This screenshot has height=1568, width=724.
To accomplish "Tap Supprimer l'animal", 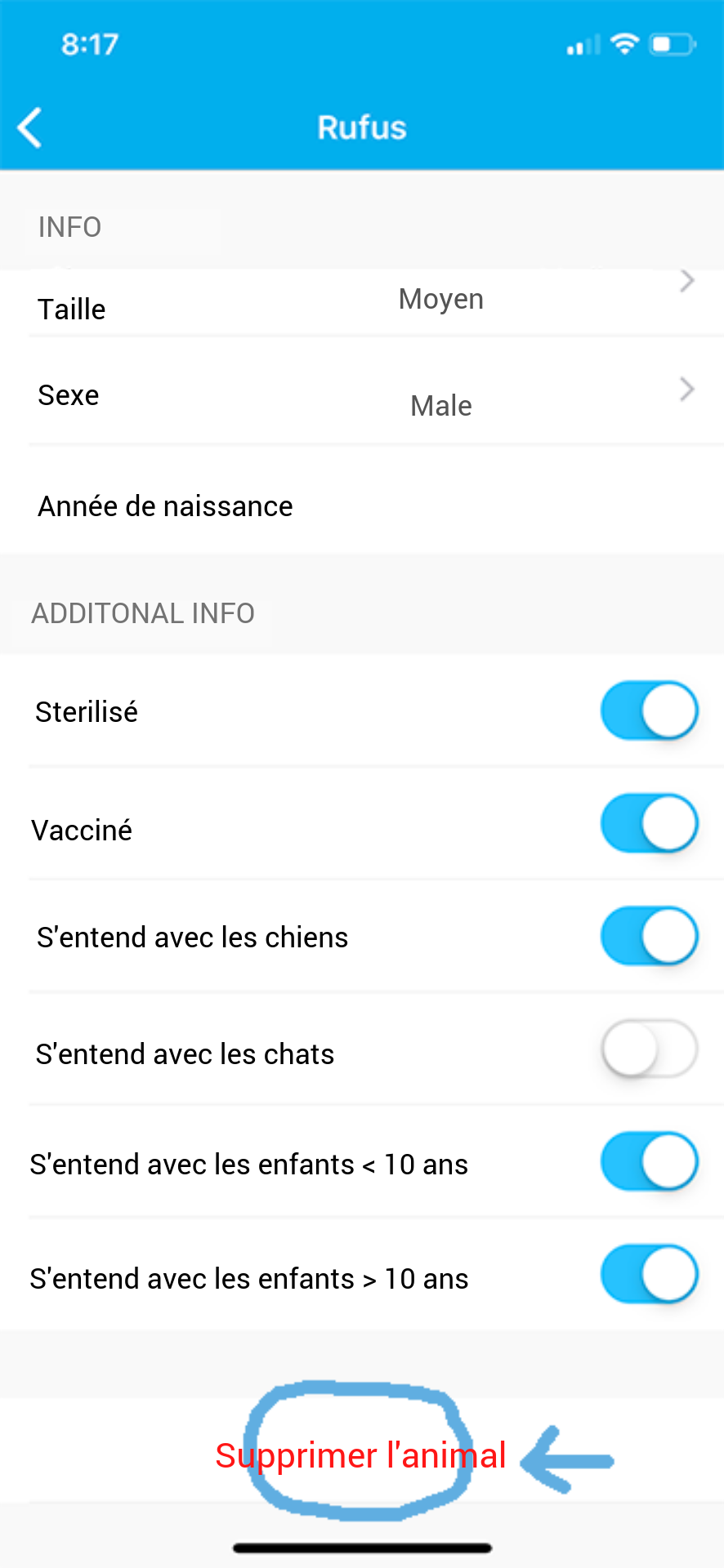I will (360, 1455).
